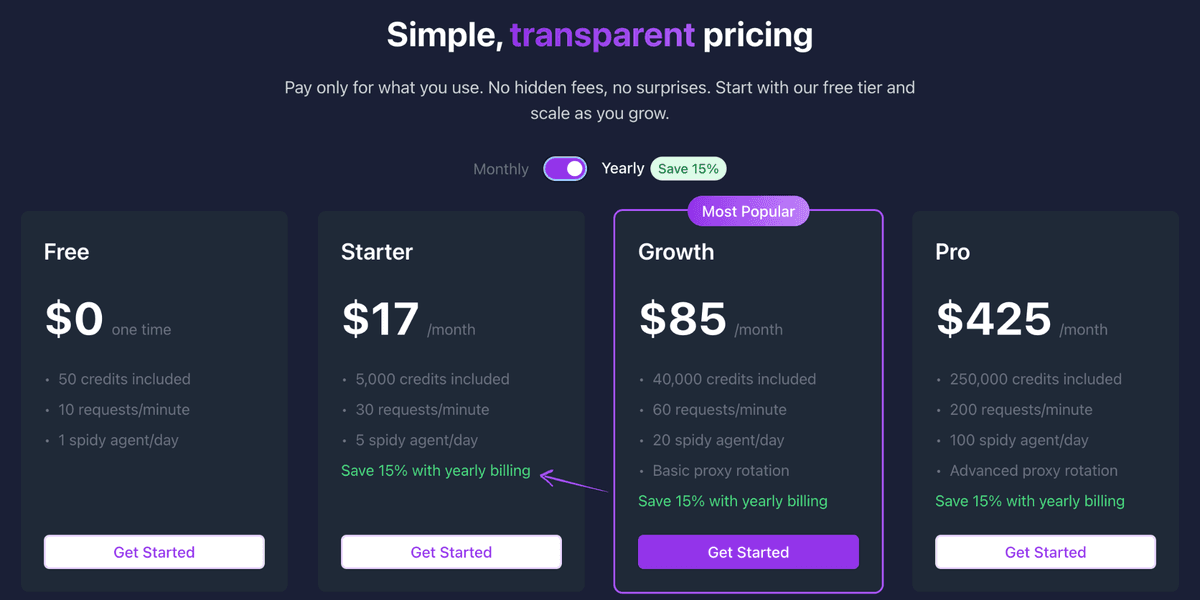This screenshot has height=600, width=1200.
Task: Click the Monthly label next to the toggle
Action: [500, 168]
